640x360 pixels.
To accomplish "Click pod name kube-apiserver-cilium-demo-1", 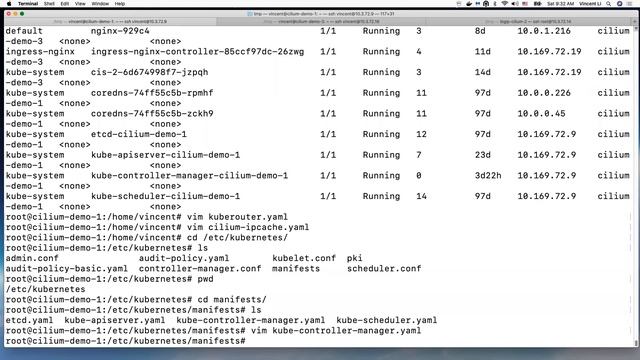I will click(165, 155).
